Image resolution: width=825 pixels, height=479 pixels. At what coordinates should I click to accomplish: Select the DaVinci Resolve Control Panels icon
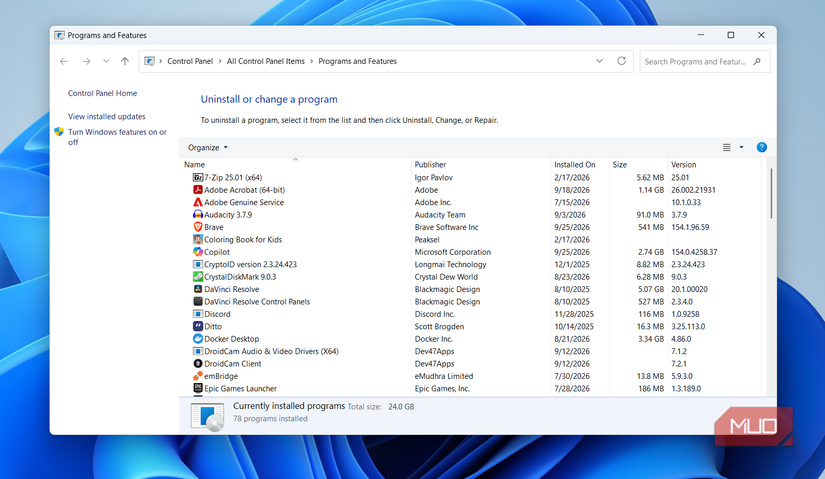pyautogui.click(x=198, y=302)
